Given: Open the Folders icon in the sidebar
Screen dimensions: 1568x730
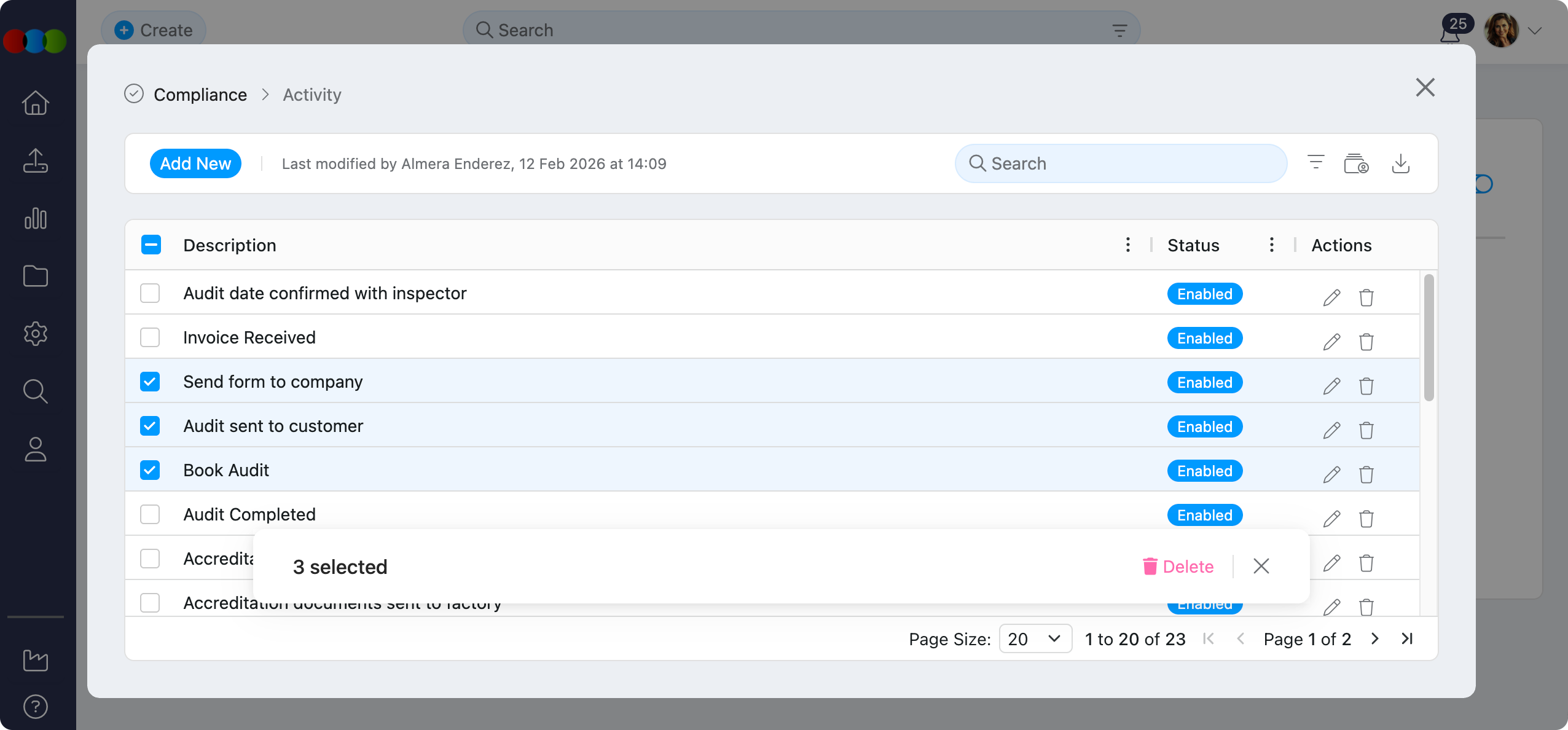Looking at the screenshot, I should (35, 276).
